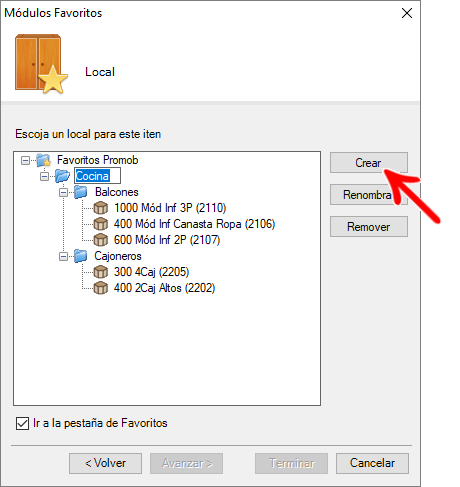Collapse the Cocina folder node
Image resolution: width=460 pixels, height=487 pixels.
point(44,177)
